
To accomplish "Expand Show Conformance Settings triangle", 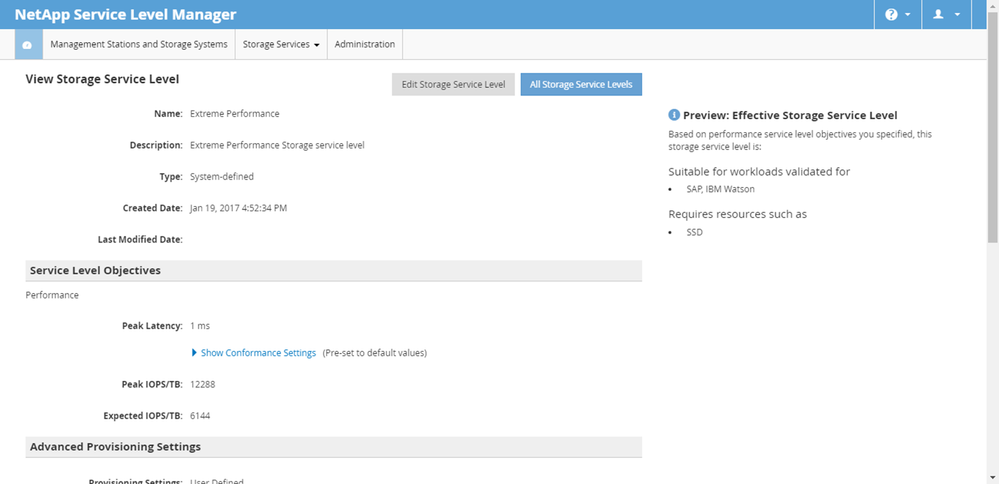I will [x=194, y=353].
